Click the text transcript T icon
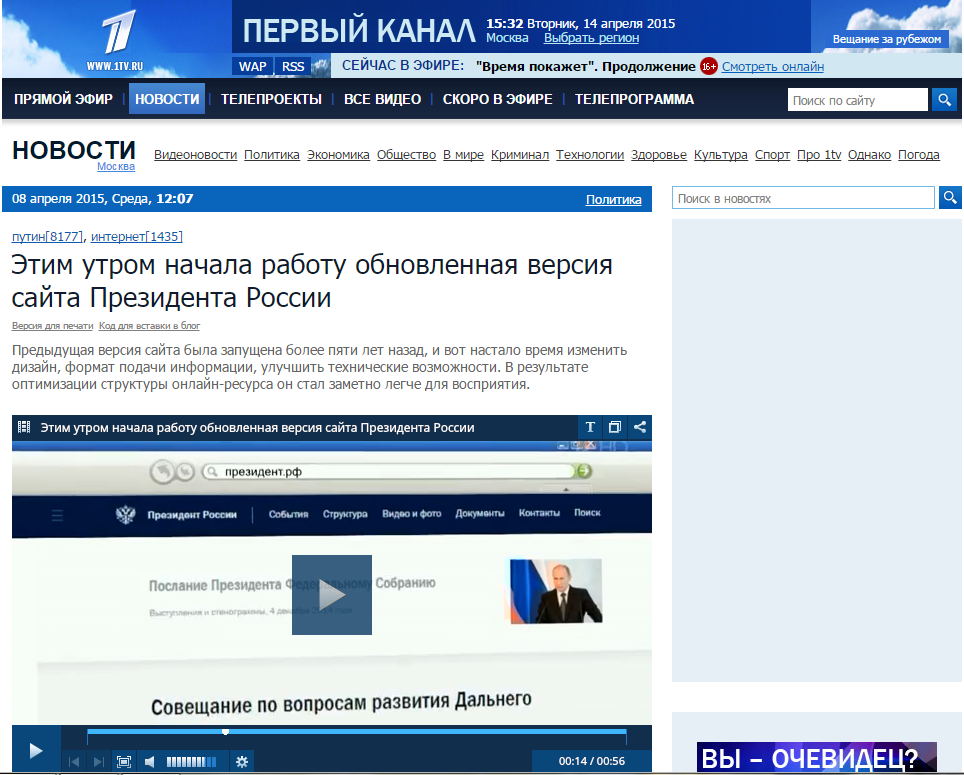Screen dimensions: 964x775 tap(590, 427)
